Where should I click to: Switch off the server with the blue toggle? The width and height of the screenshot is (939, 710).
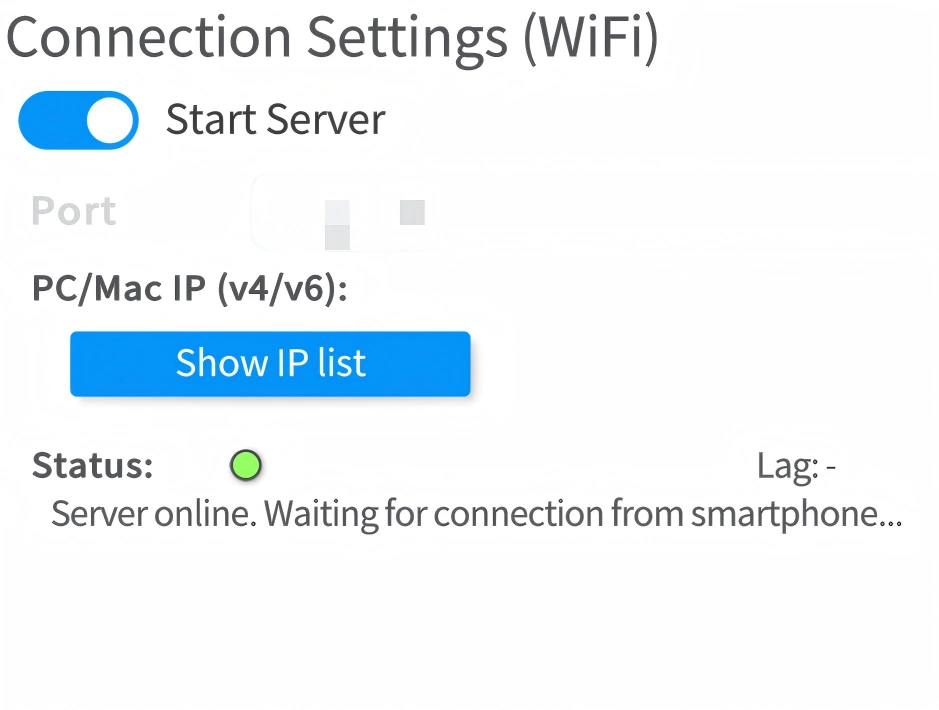tap(78, 119)
